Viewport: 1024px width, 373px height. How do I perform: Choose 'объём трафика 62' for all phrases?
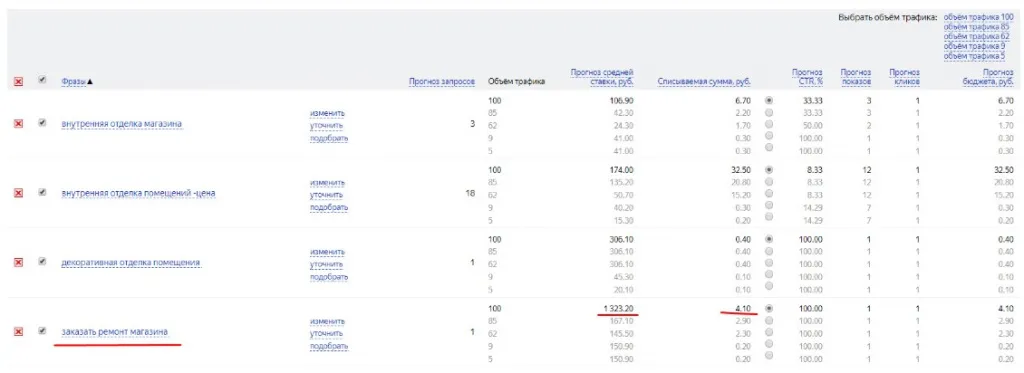point(976,37)
